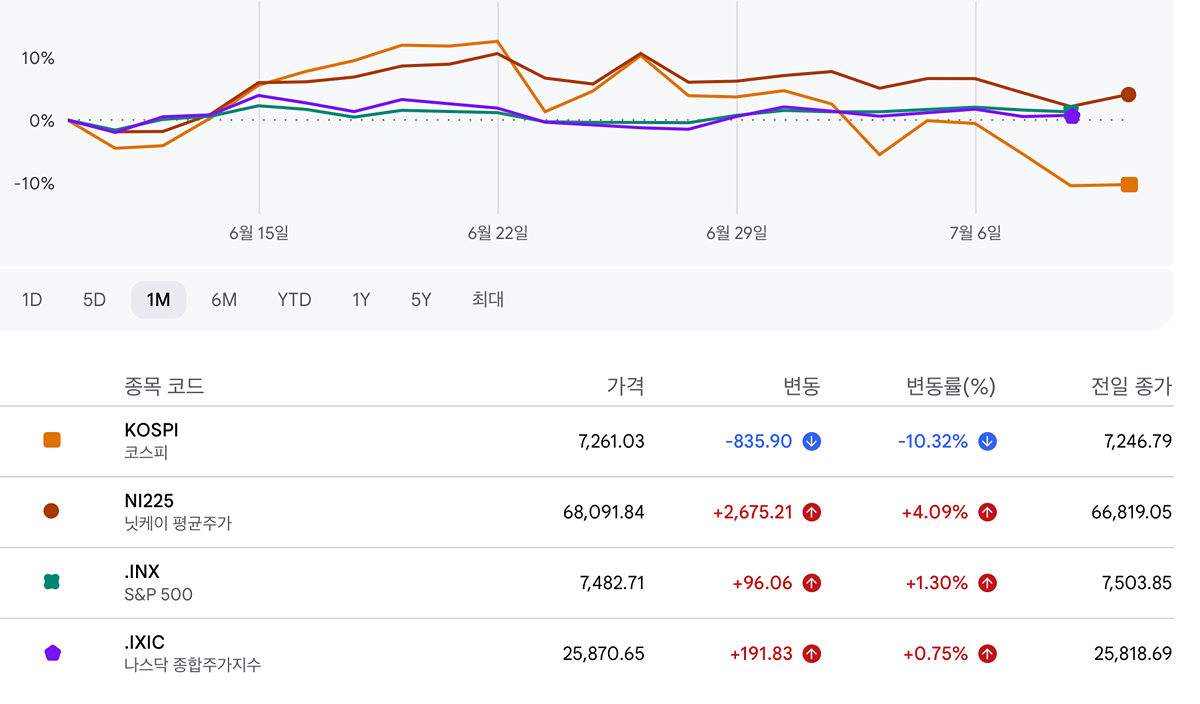The width and height of the screenshot is (1200, 704).
Task: Click Nasdaq price 25,870.65
Action: click(x=604, y=654)
